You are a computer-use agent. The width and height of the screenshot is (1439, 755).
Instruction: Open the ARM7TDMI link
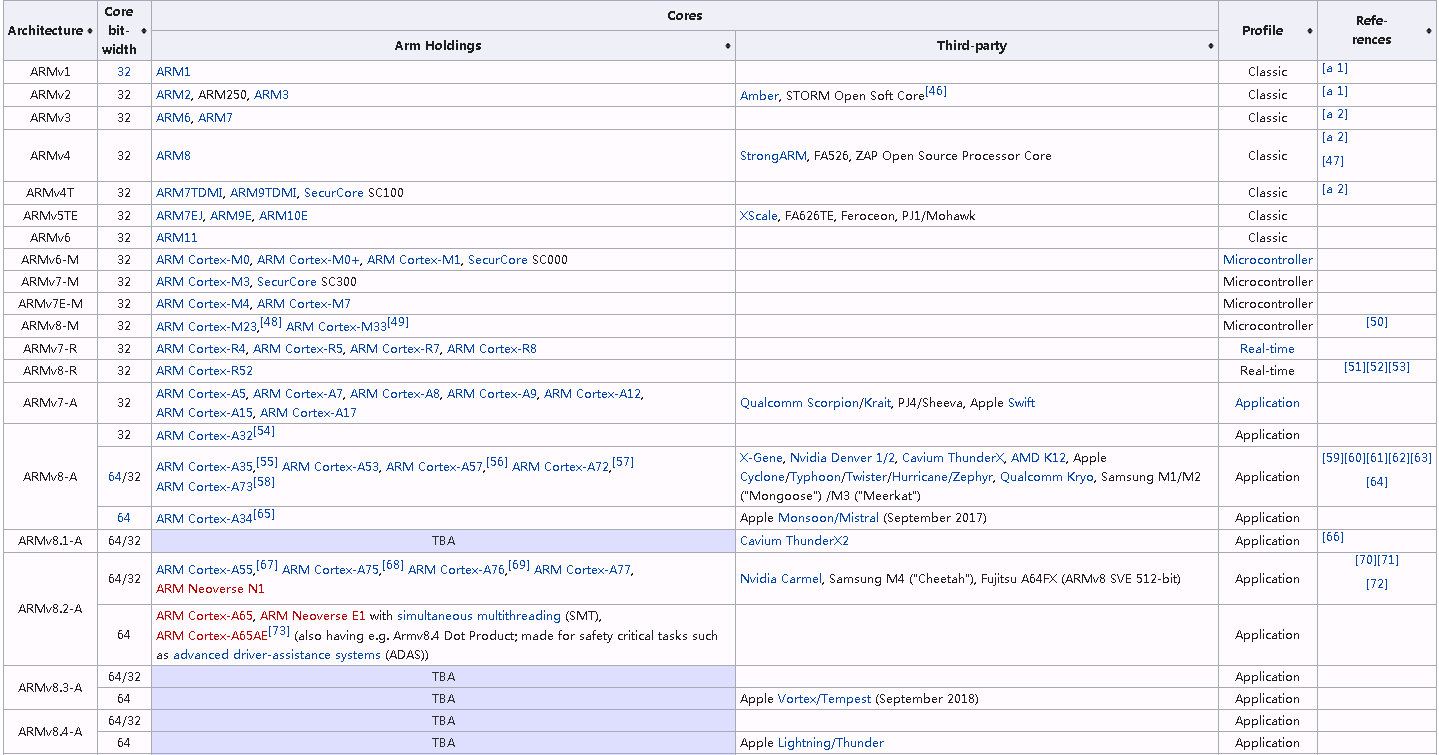point(189,193)
